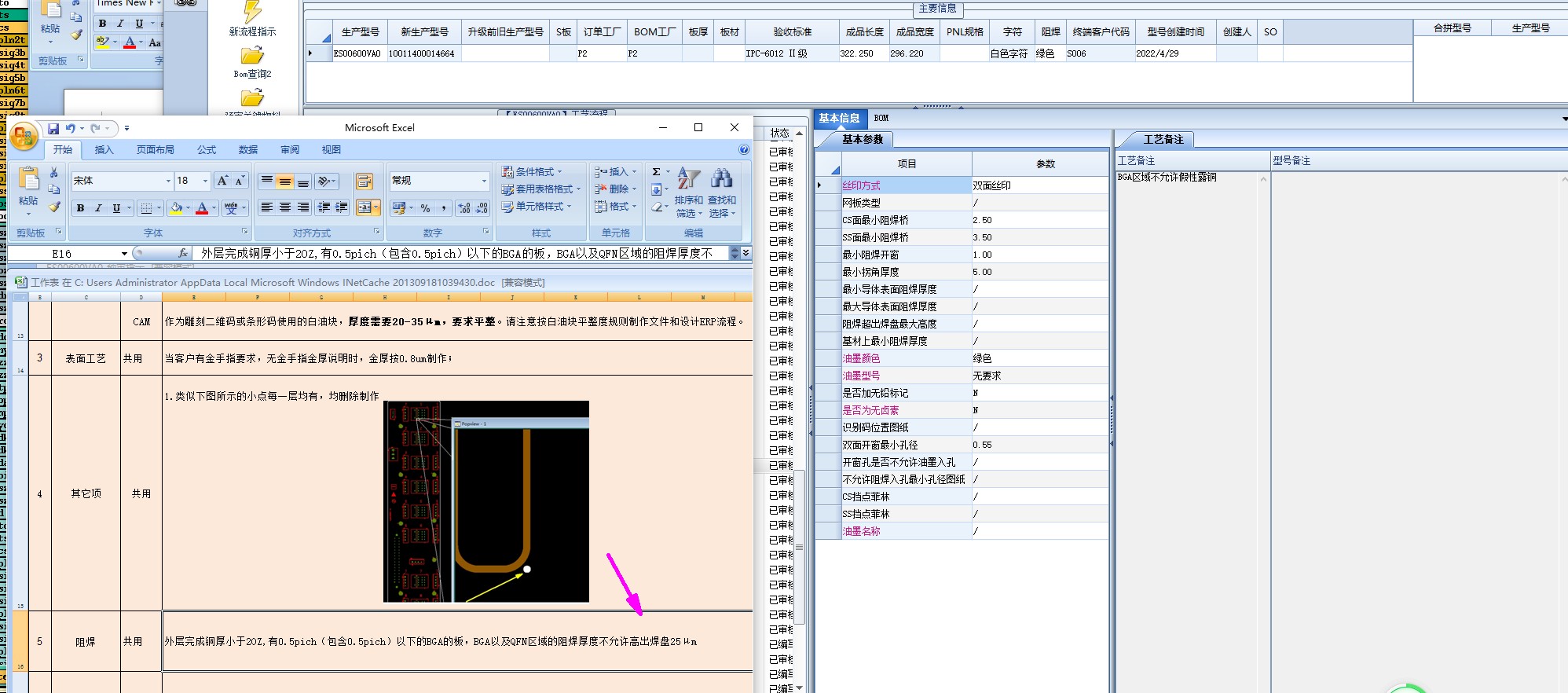Click the Excel Redo icon
Viewport: 1568px width, 693px height.
click(95, 128)
